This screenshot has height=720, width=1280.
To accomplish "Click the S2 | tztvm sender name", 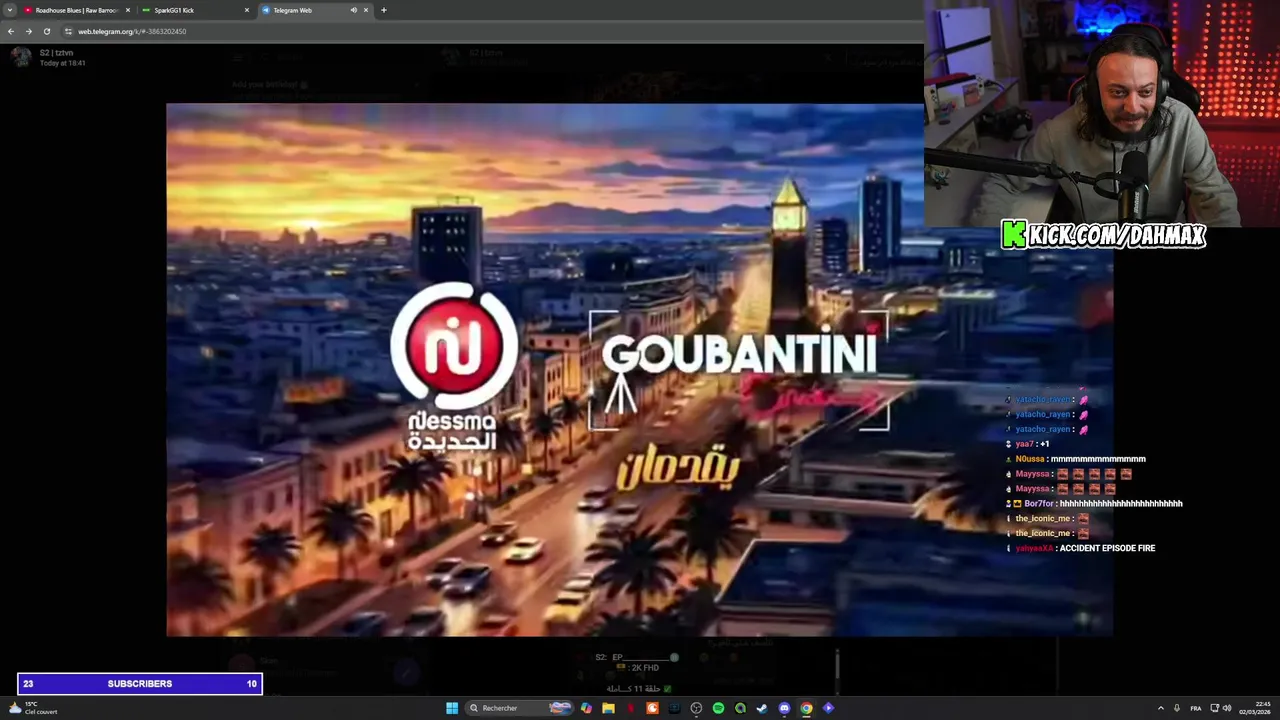I will 56,52.
